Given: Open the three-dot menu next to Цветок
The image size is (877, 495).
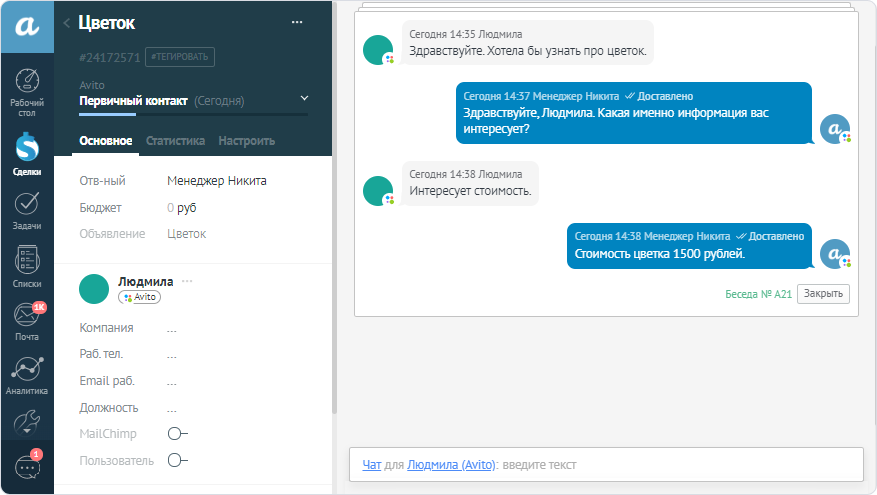Looking at the screenshot, I should (296, 22).
